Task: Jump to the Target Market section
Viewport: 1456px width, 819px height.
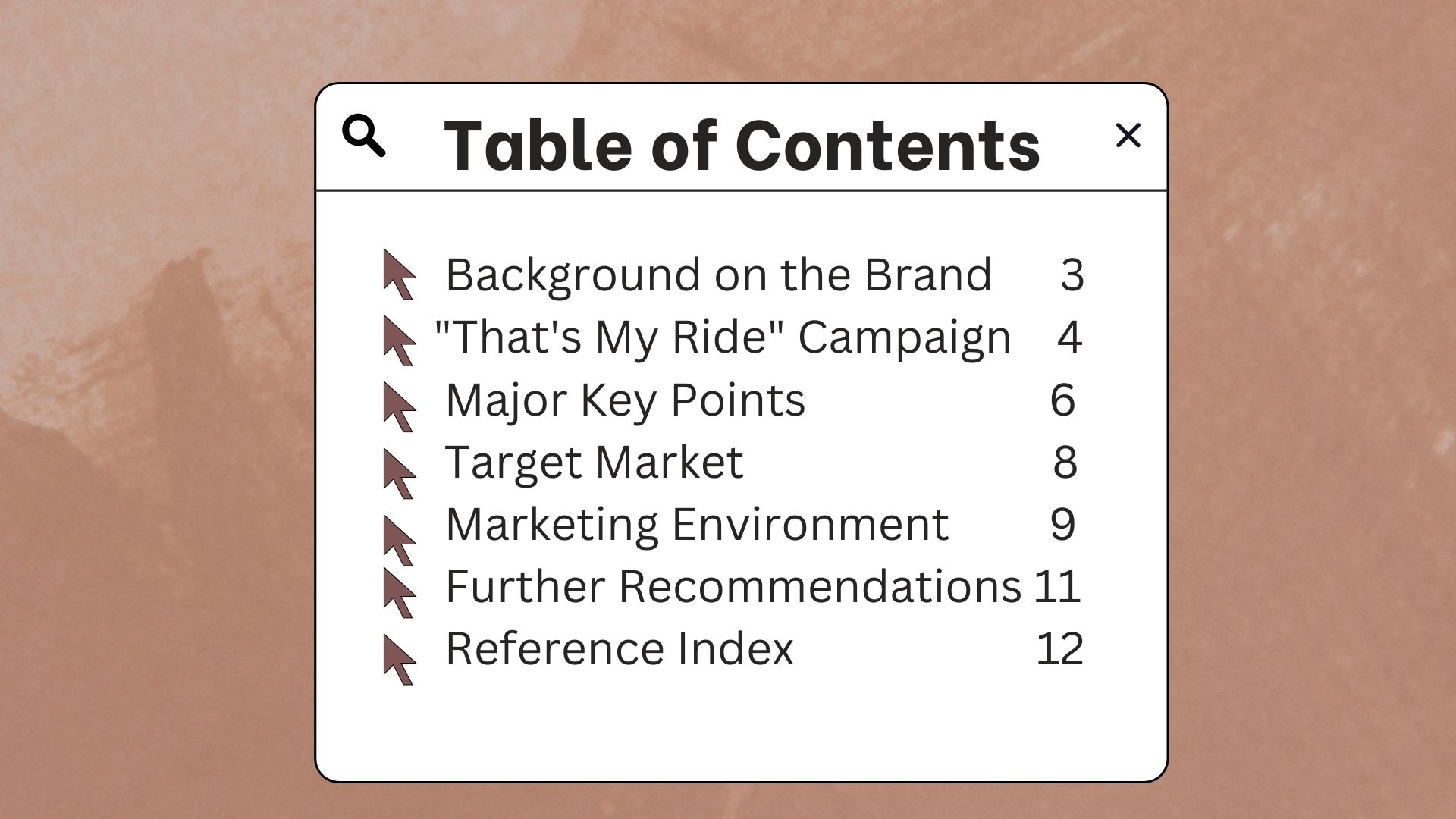Action: coord(594,462)
